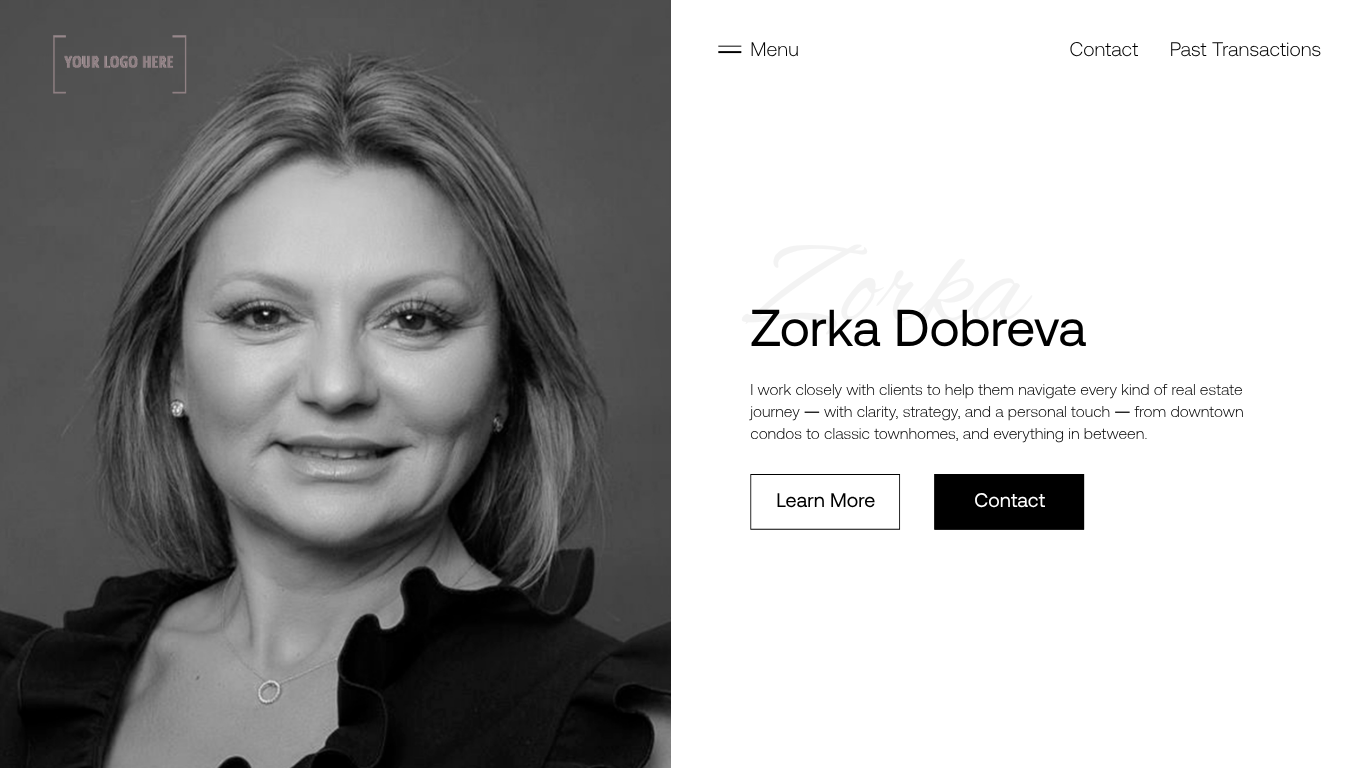
Task: Click the words "from downtown" in the paragraph
Action: pos(1189,412)
